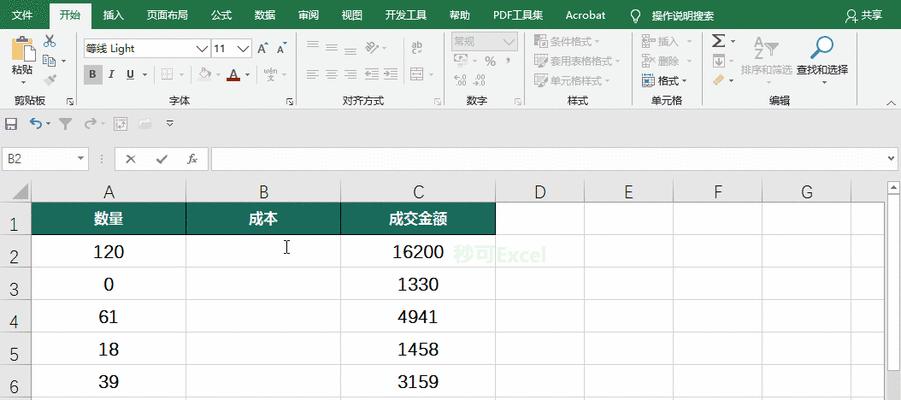
Task: Click the 操作说明搜索 search box
Action: click(682, 16)
